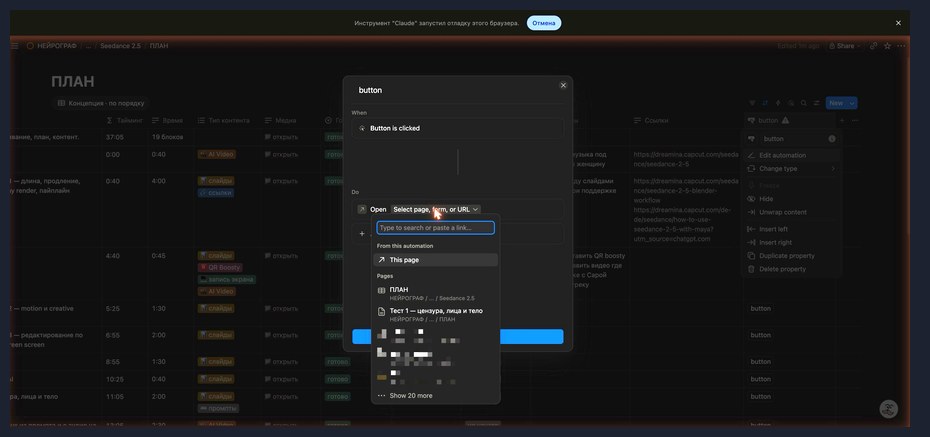Choose Duplicate property

[x=791, y=256]
